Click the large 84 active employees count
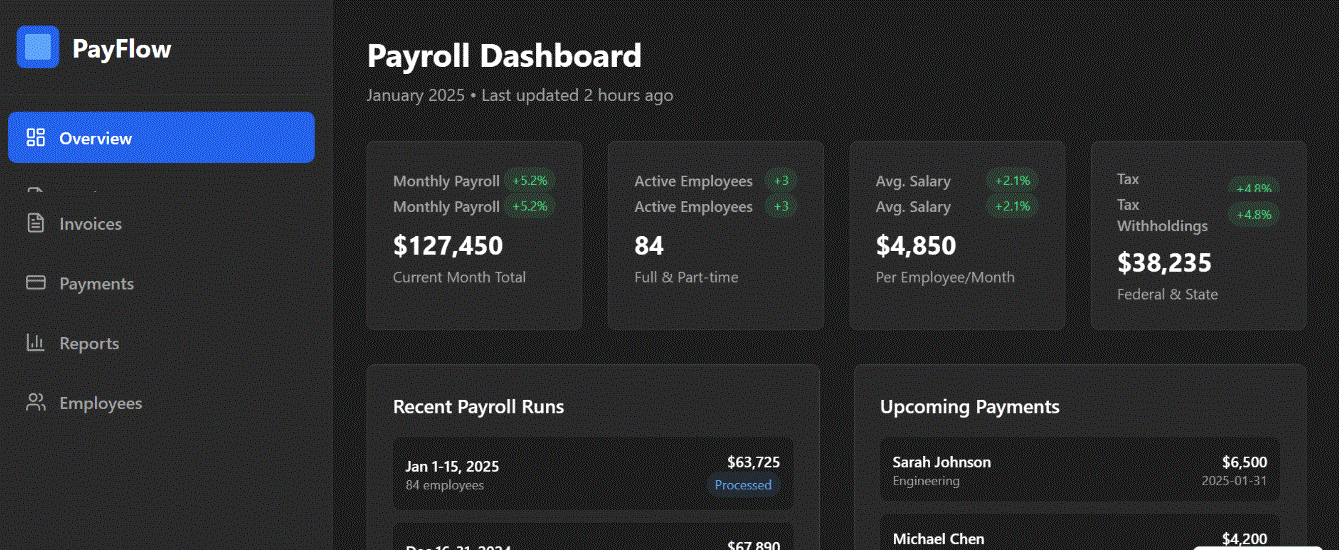 649,245
